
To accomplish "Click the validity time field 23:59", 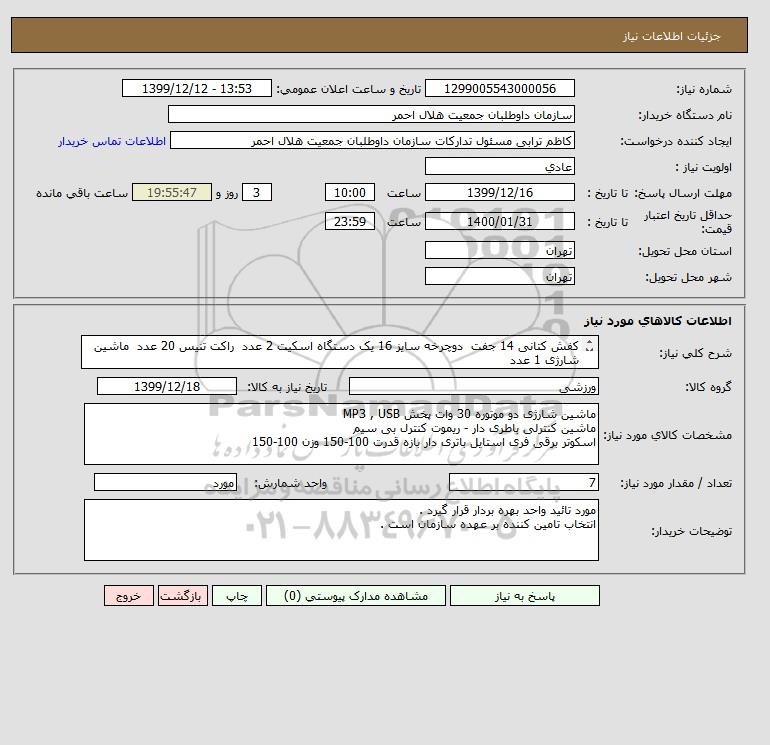I will (x=350, y=221).
